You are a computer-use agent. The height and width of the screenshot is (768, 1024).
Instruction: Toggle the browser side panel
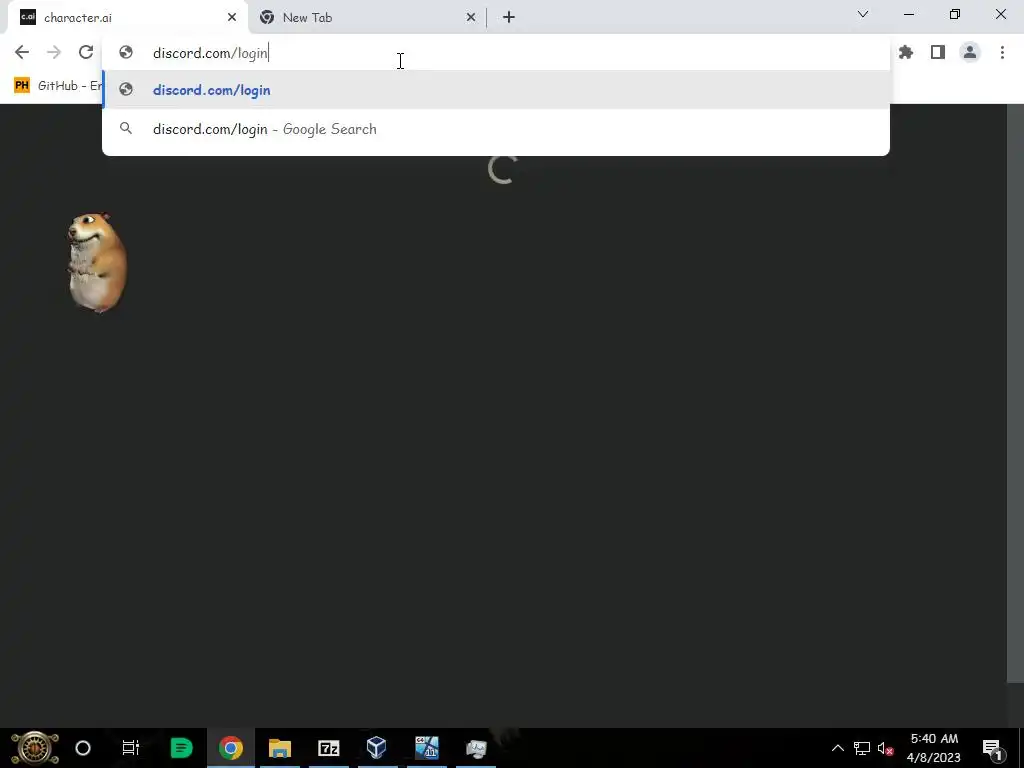[938, 52]
